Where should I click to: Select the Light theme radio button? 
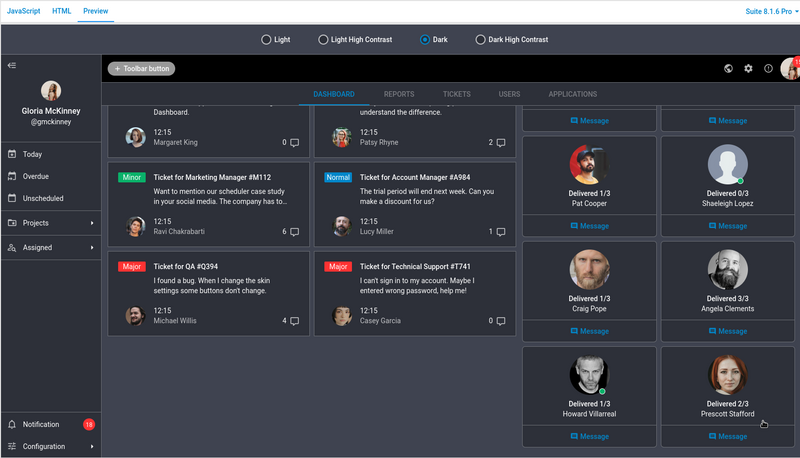[266, 40]
